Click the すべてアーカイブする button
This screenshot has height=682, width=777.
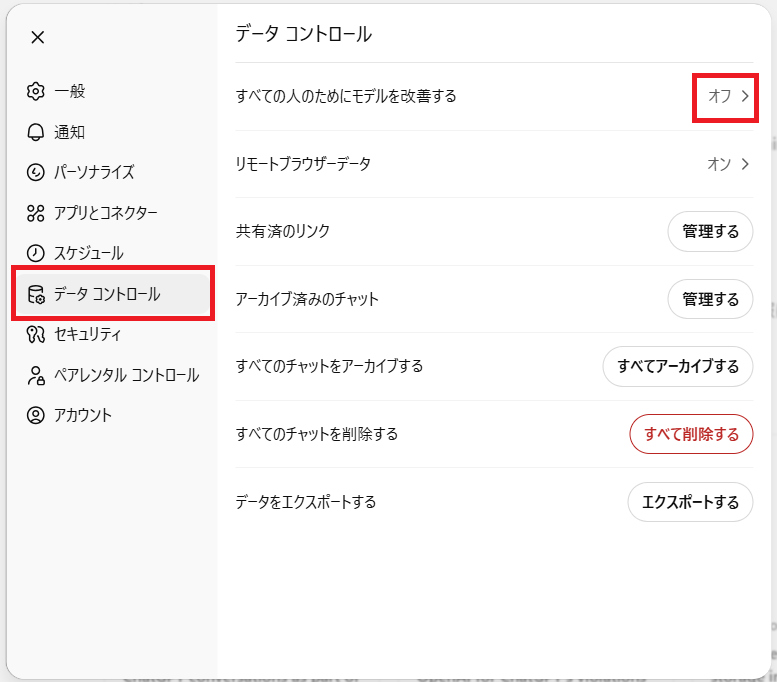(677, 366)
